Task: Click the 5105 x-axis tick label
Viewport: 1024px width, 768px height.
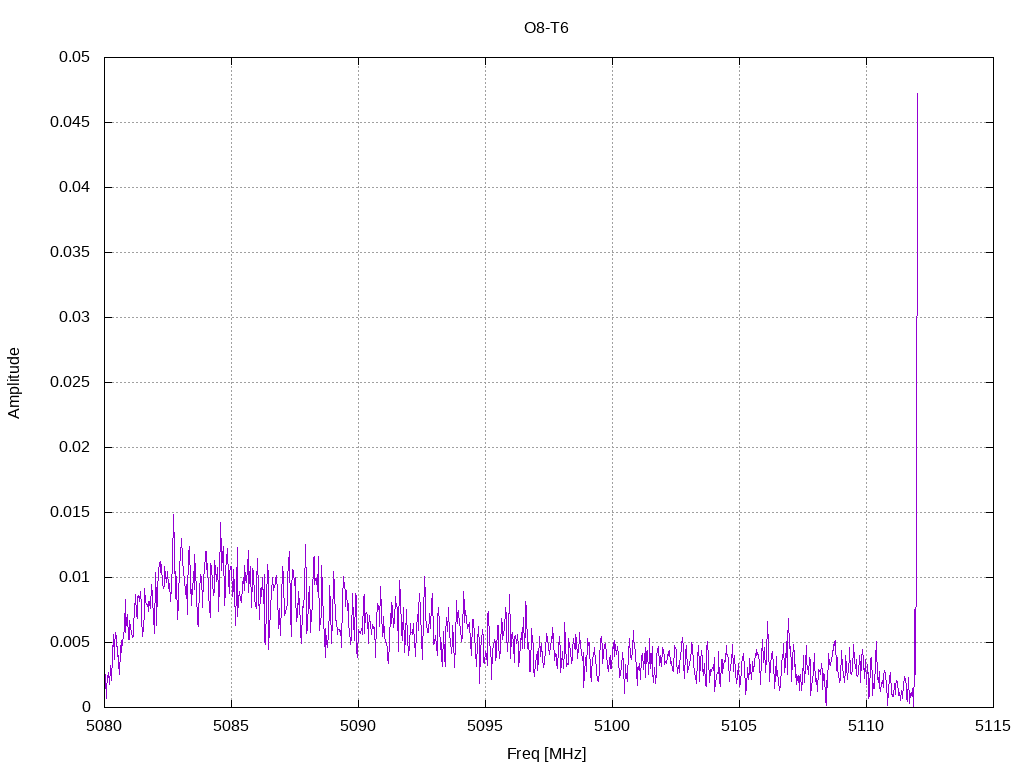Action: [739, 726]
